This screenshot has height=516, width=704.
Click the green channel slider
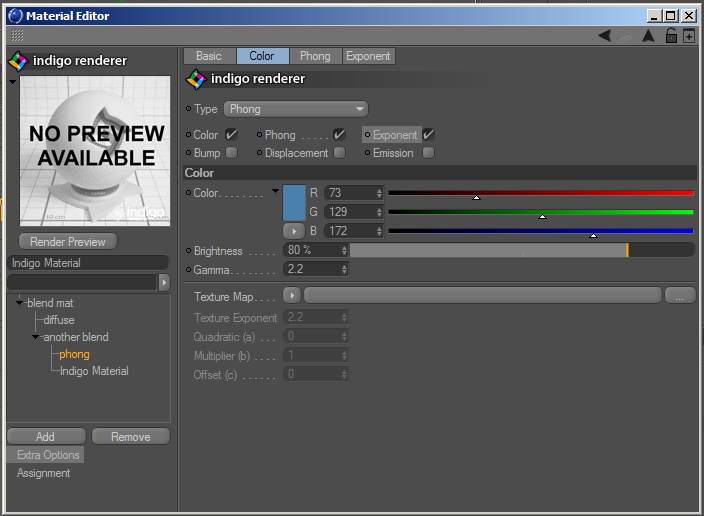pyautogui.click(x=541, y=212)
